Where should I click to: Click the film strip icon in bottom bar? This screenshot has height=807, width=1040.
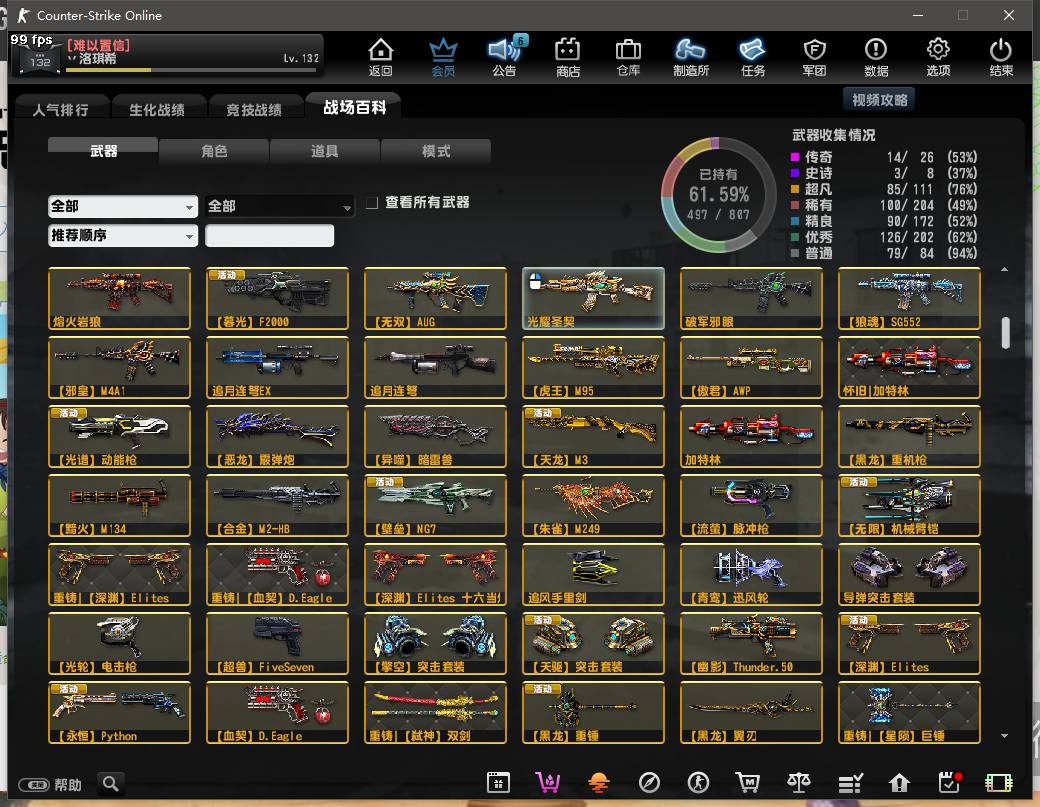click(999, 783)
